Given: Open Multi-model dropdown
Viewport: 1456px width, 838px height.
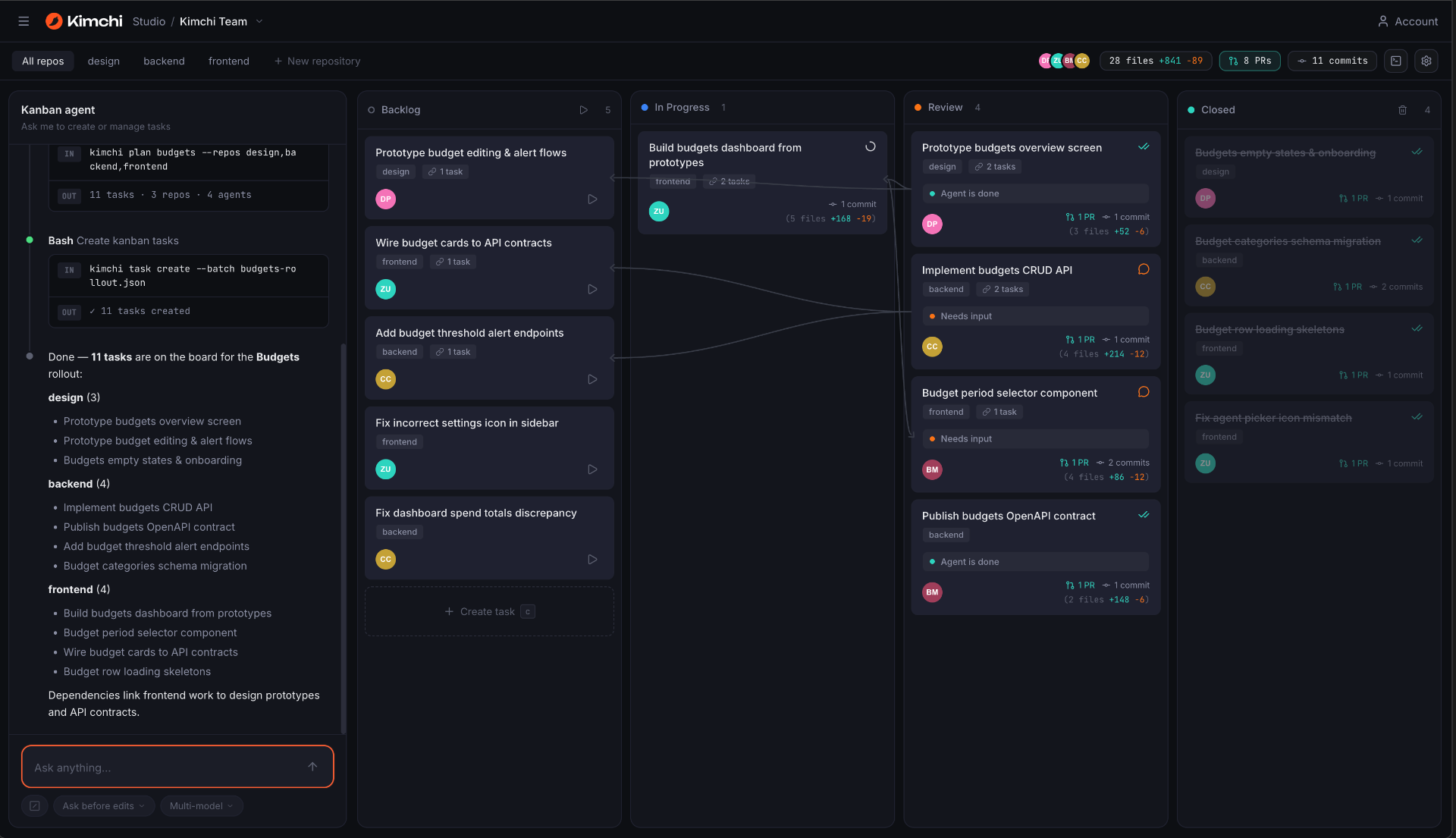Looking at the screenshot, I should 202,806.
